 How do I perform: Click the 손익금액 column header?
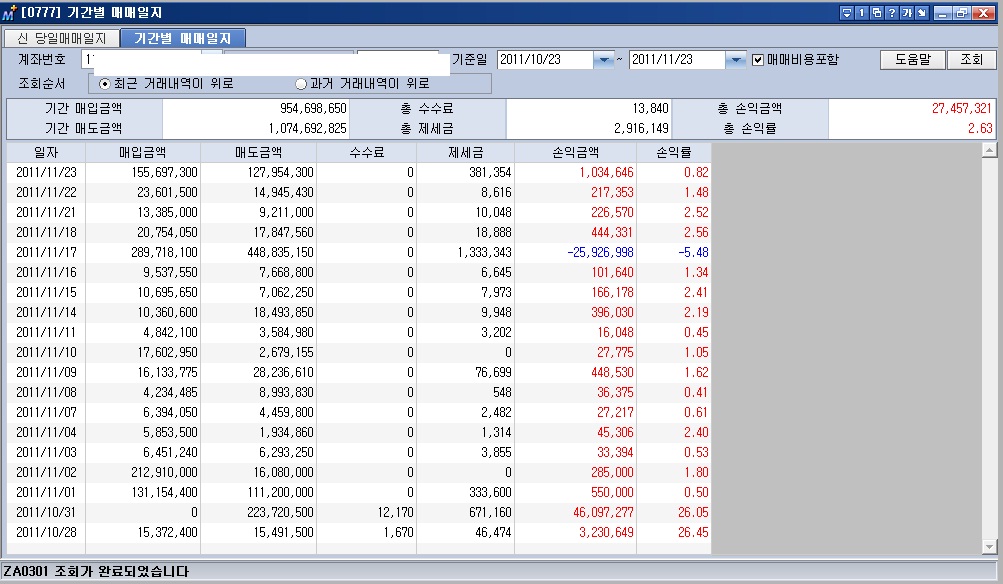[x=575, y=152]
